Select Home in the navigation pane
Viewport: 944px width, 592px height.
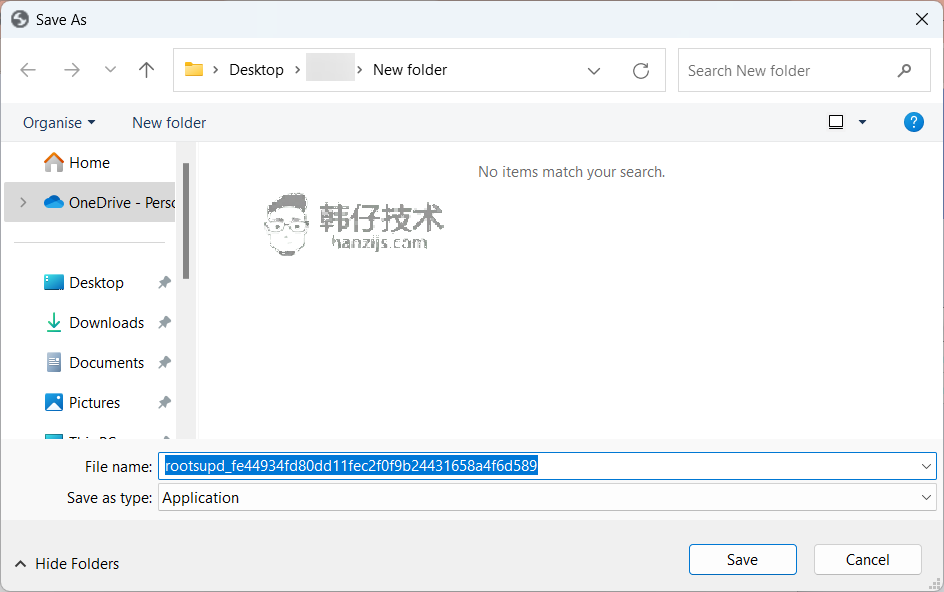point(90,163)
